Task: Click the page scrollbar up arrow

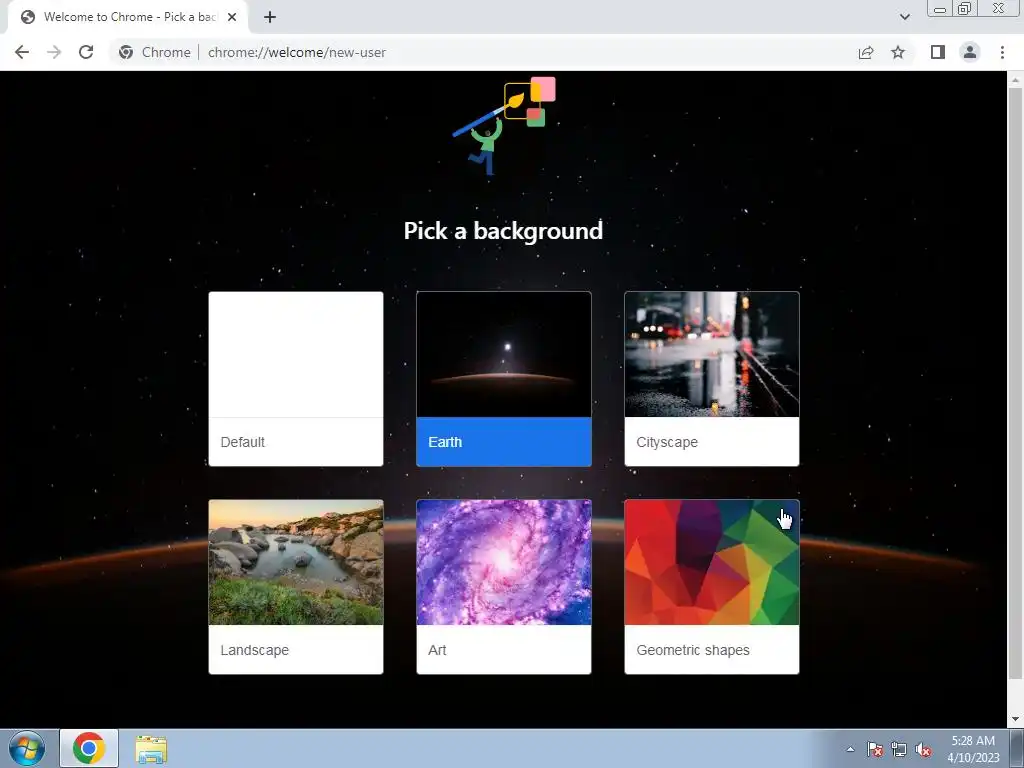Action: tap(1015, 80)
